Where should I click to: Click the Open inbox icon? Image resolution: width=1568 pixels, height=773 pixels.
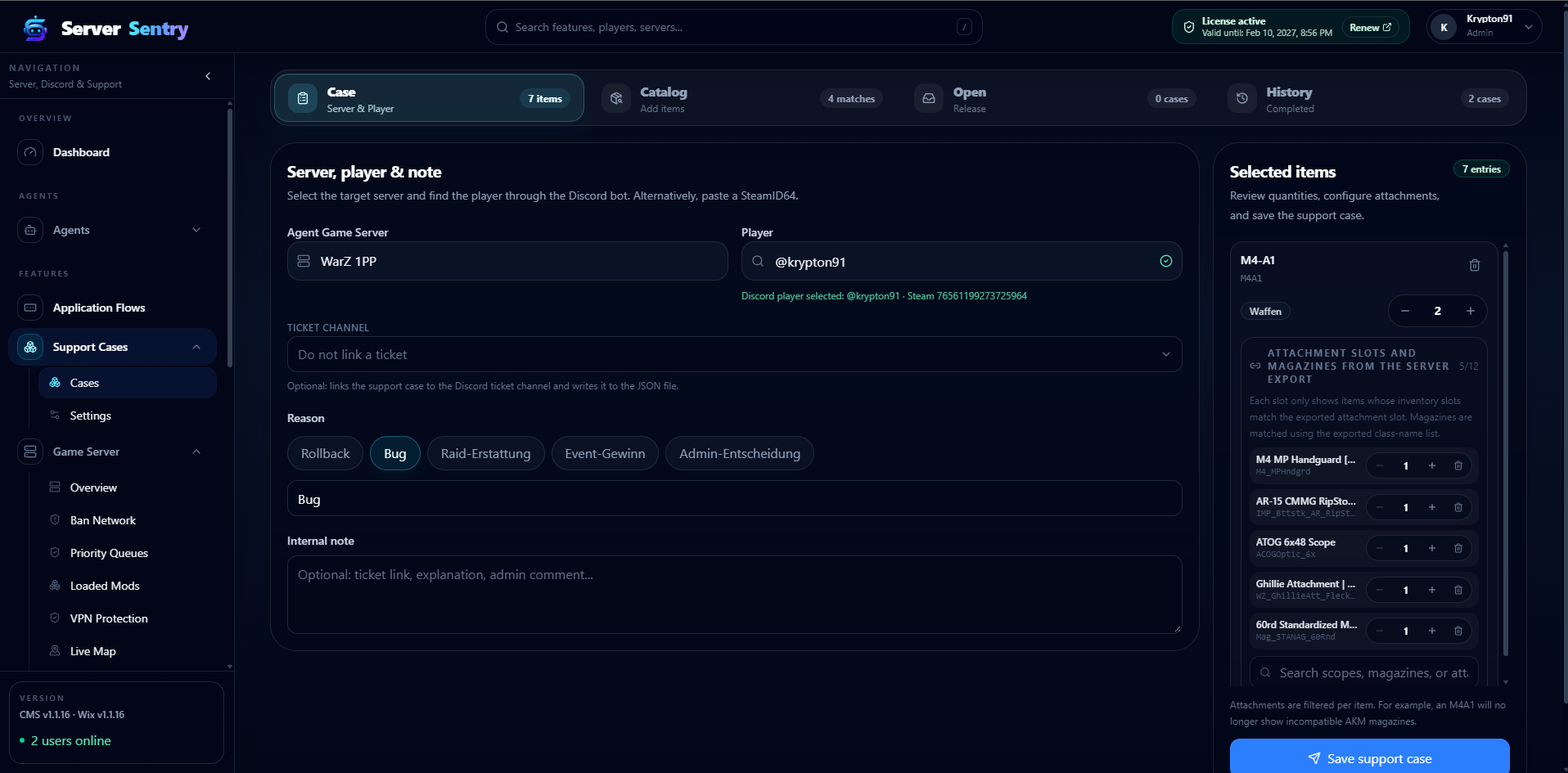coord(929,98)
